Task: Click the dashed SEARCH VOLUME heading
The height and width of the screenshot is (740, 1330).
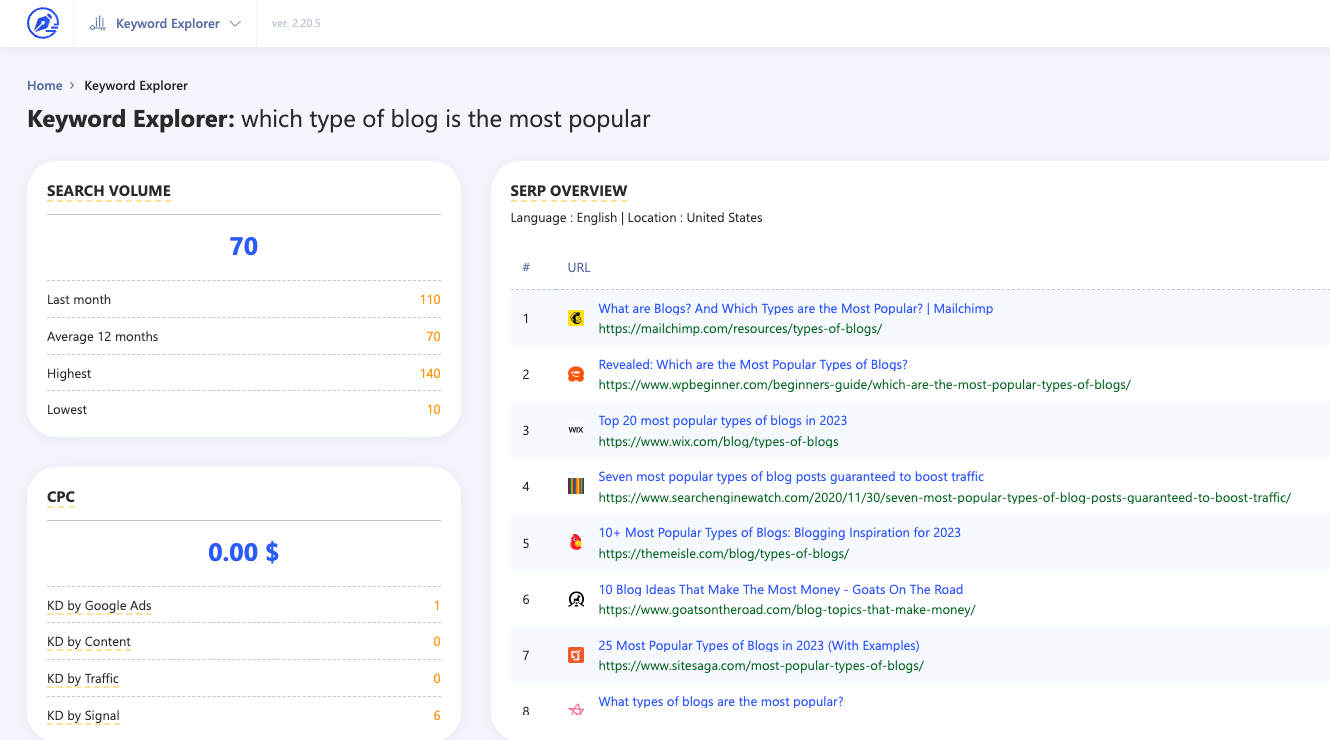Action: (x=108, y=190)
